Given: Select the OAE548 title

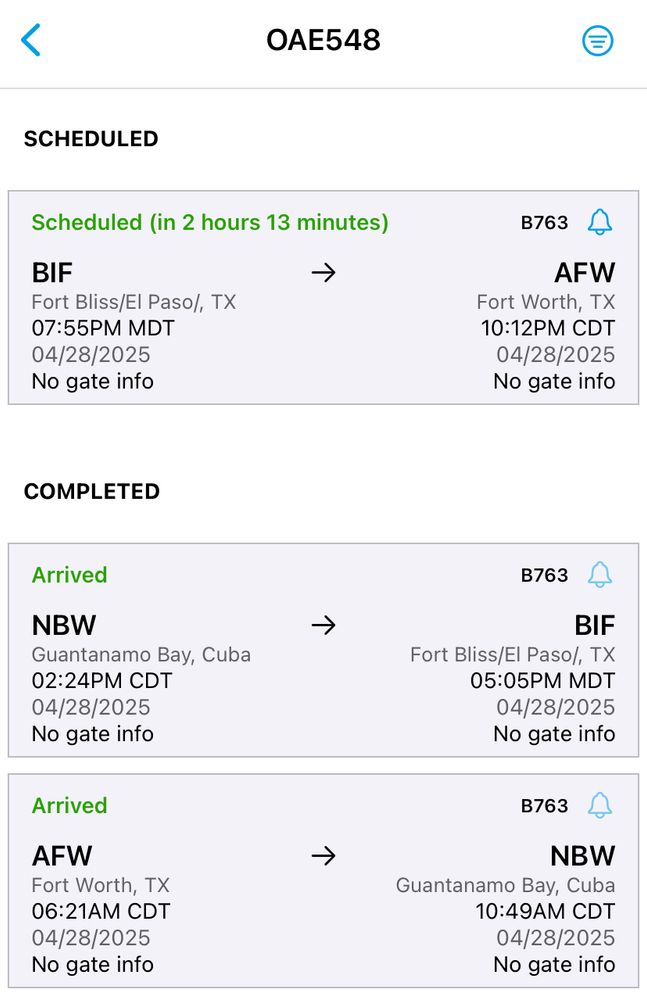Looking at the screenshot, I should point(324,40).
